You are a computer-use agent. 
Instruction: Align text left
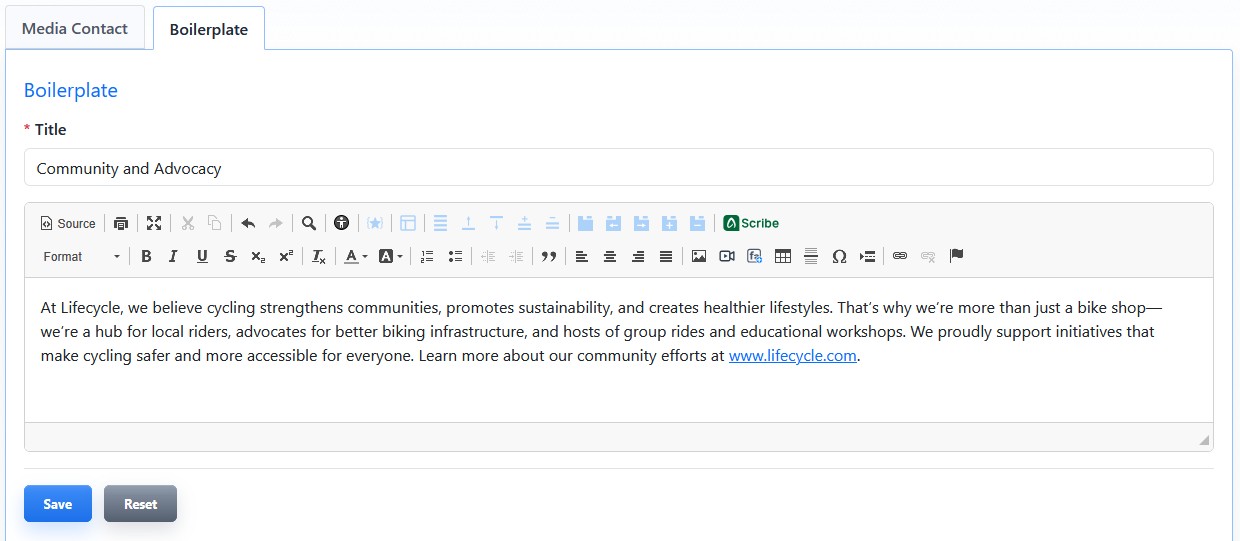(582, 257)
